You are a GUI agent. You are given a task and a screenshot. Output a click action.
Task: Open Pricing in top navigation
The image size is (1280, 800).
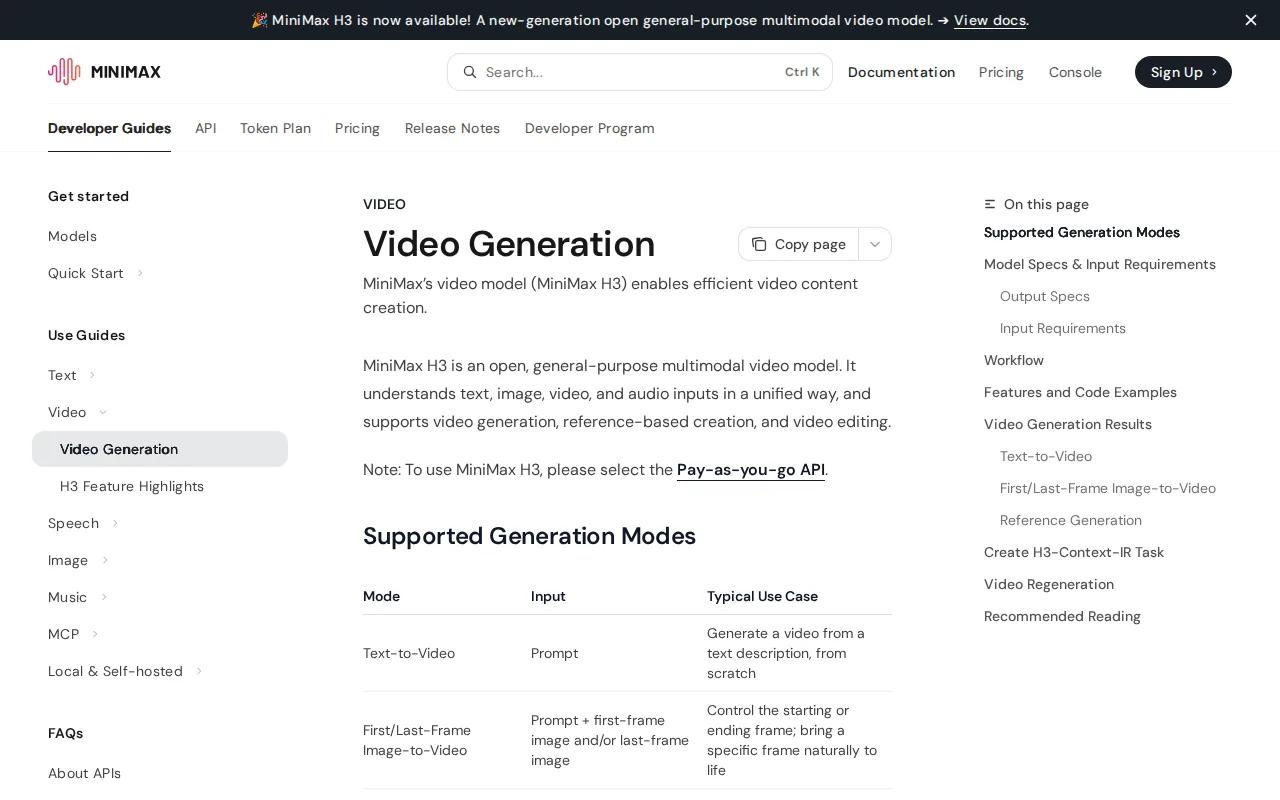(x=1001, y=72)
